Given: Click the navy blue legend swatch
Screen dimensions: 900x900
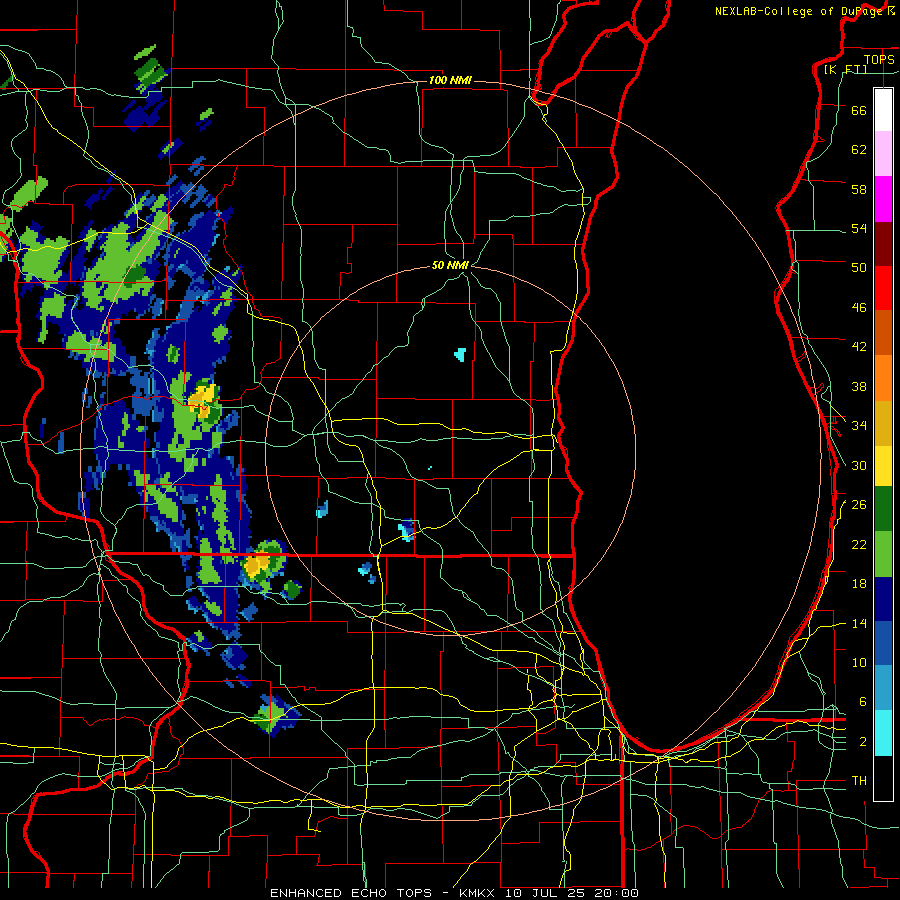Looking at the screenshot, I should coord(883,599).
